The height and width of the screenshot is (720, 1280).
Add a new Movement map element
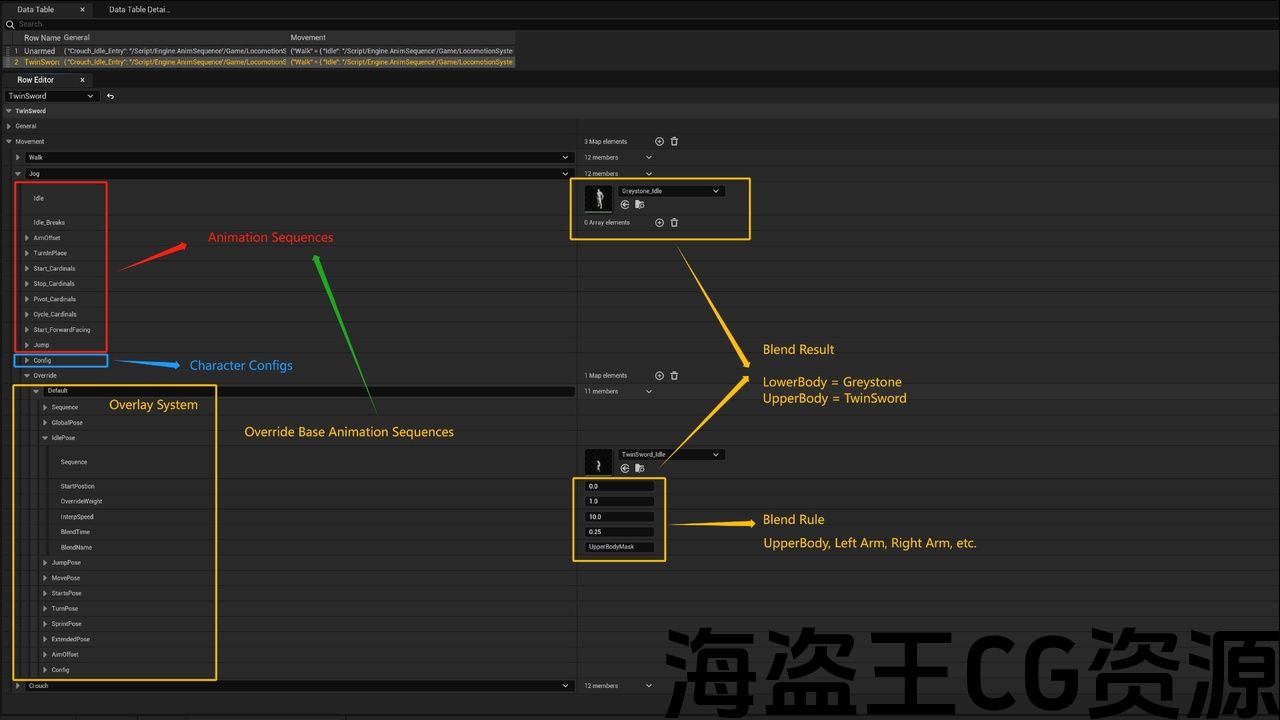point(659,142)
